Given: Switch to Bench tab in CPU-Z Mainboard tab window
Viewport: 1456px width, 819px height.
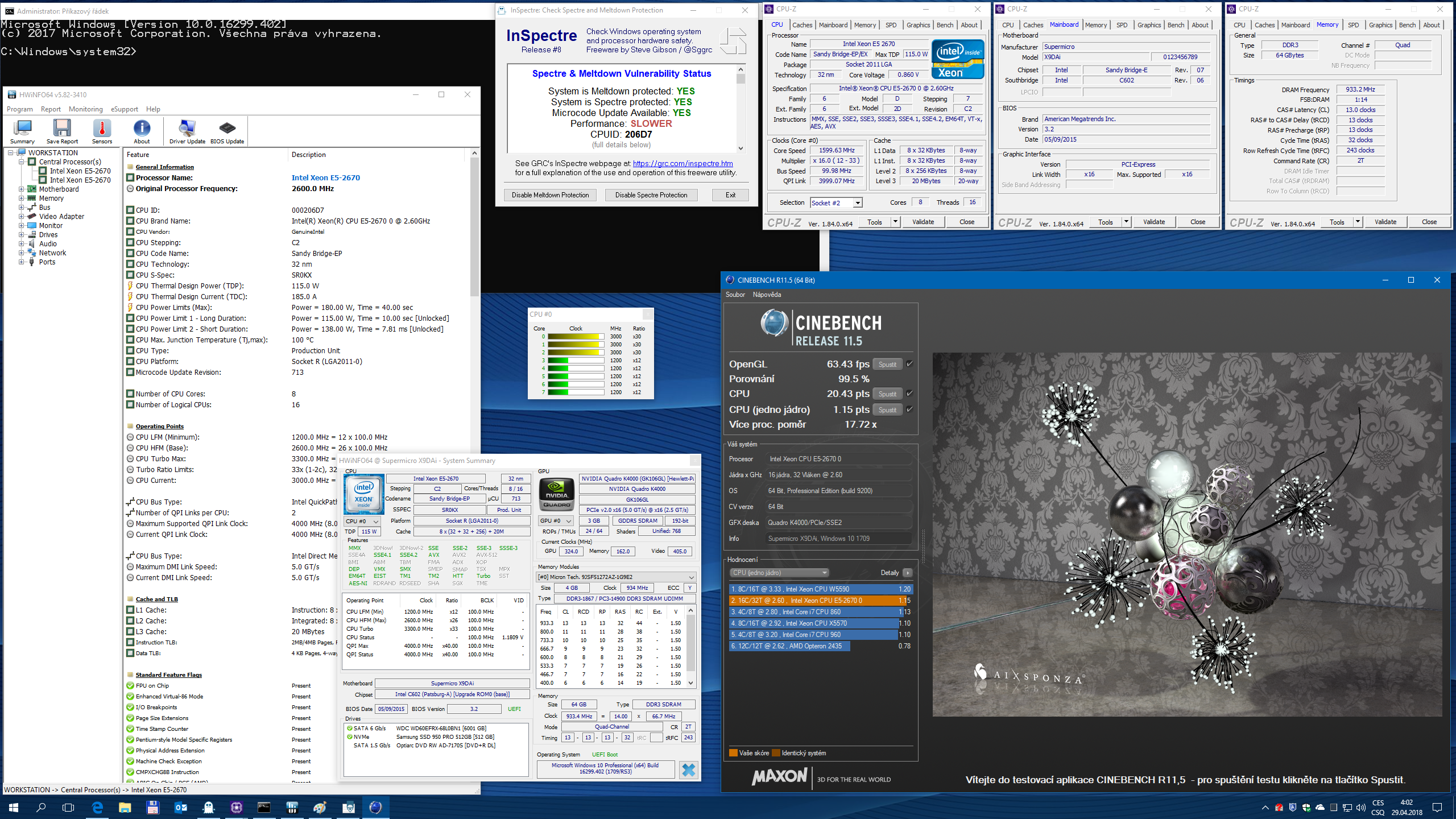Looking at the screenshot, I should tap(1176, 25).
